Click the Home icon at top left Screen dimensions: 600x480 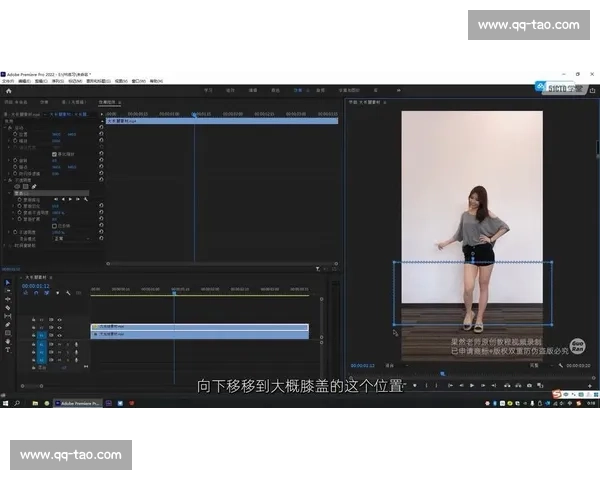tap(8, 91)
